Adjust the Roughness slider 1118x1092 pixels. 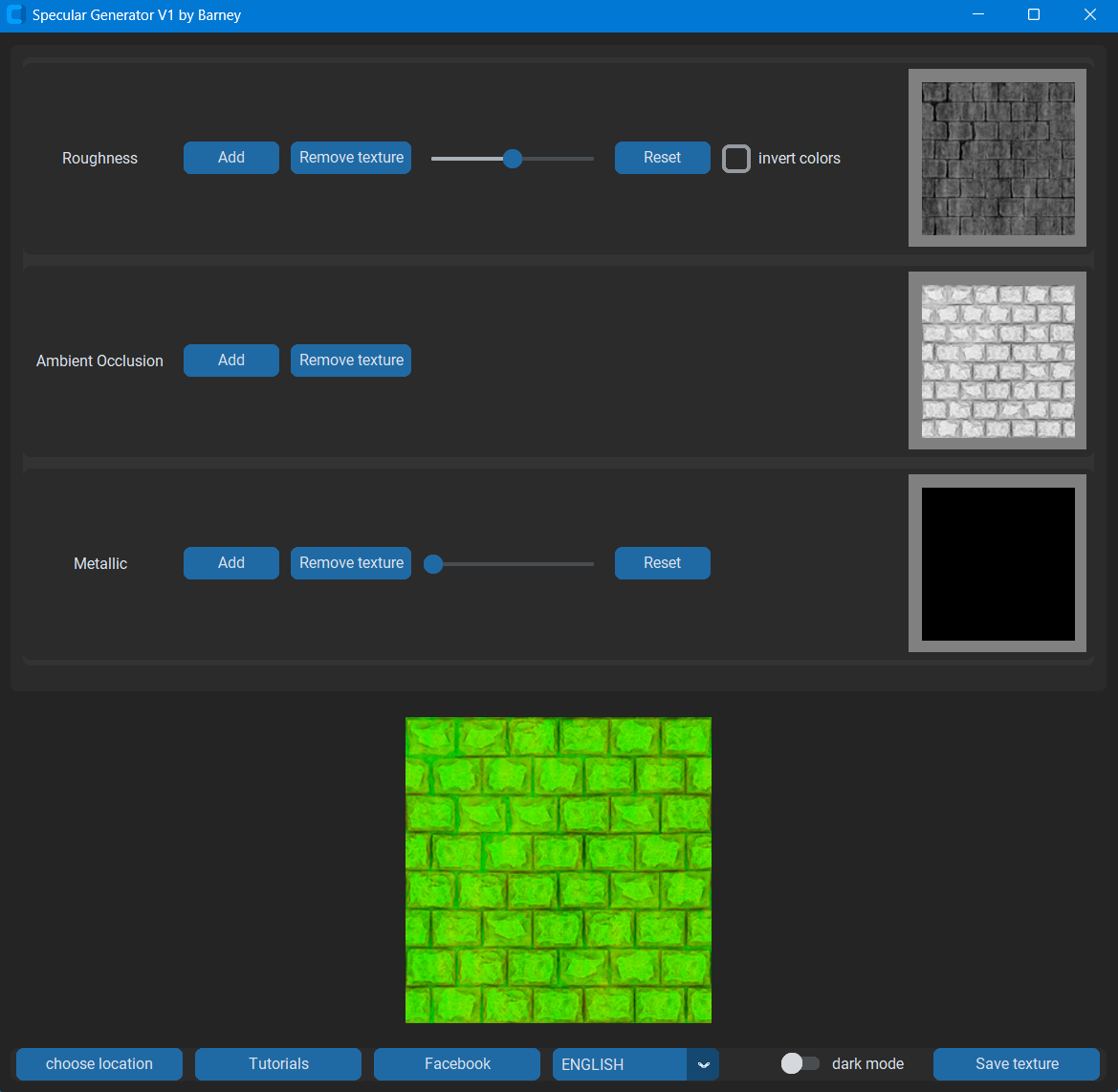(x=512, y=158)
